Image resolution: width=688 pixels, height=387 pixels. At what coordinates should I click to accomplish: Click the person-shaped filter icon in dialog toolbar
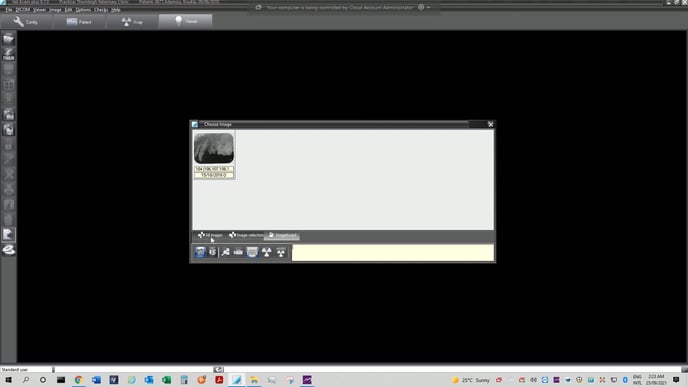tap(226, 252)
